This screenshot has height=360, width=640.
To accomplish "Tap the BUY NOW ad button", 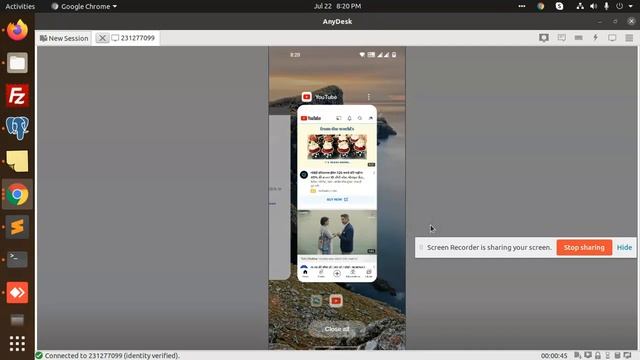I will point(337,200).
